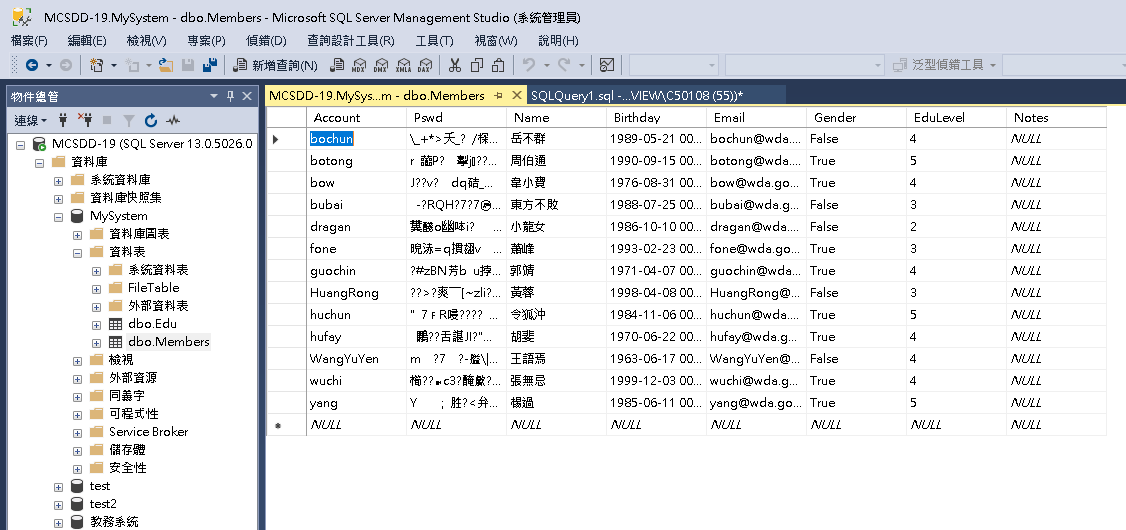Expand the 資料庫圖表 folder
1126x530 pixels.
(78, 234)
